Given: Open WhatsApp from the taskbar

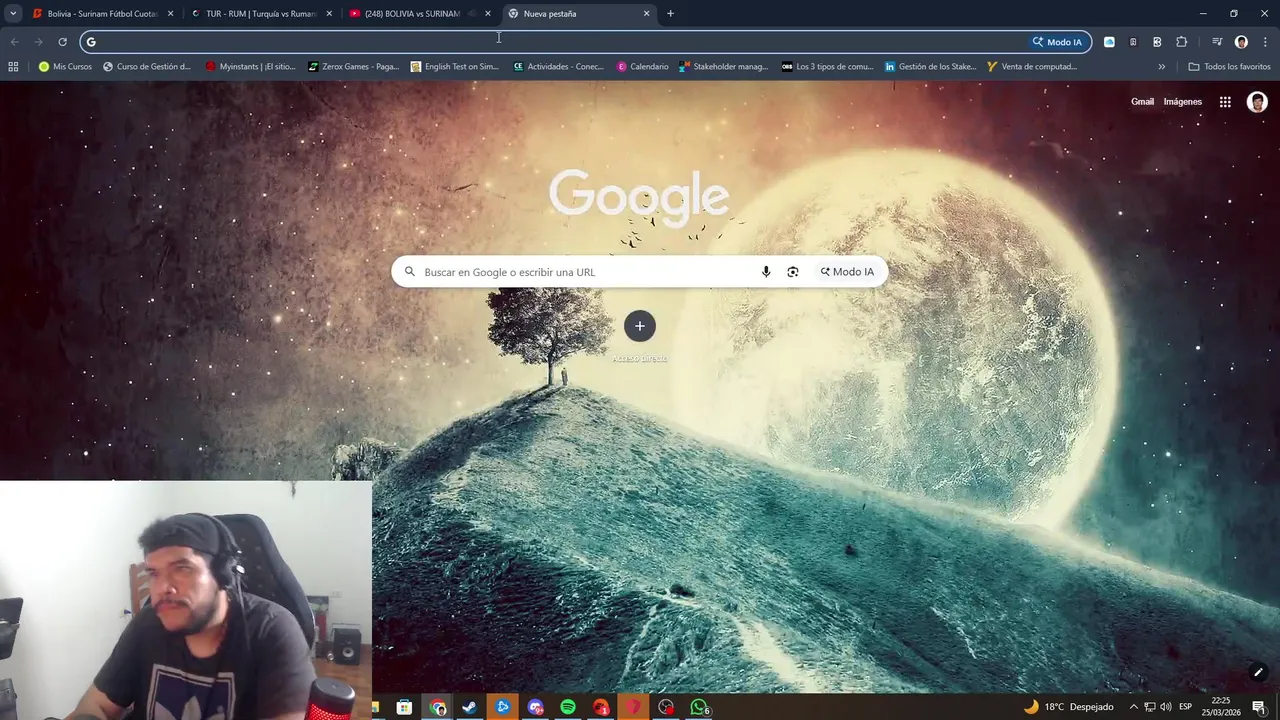Looking at the screenshot, I should tap(700, 707).
